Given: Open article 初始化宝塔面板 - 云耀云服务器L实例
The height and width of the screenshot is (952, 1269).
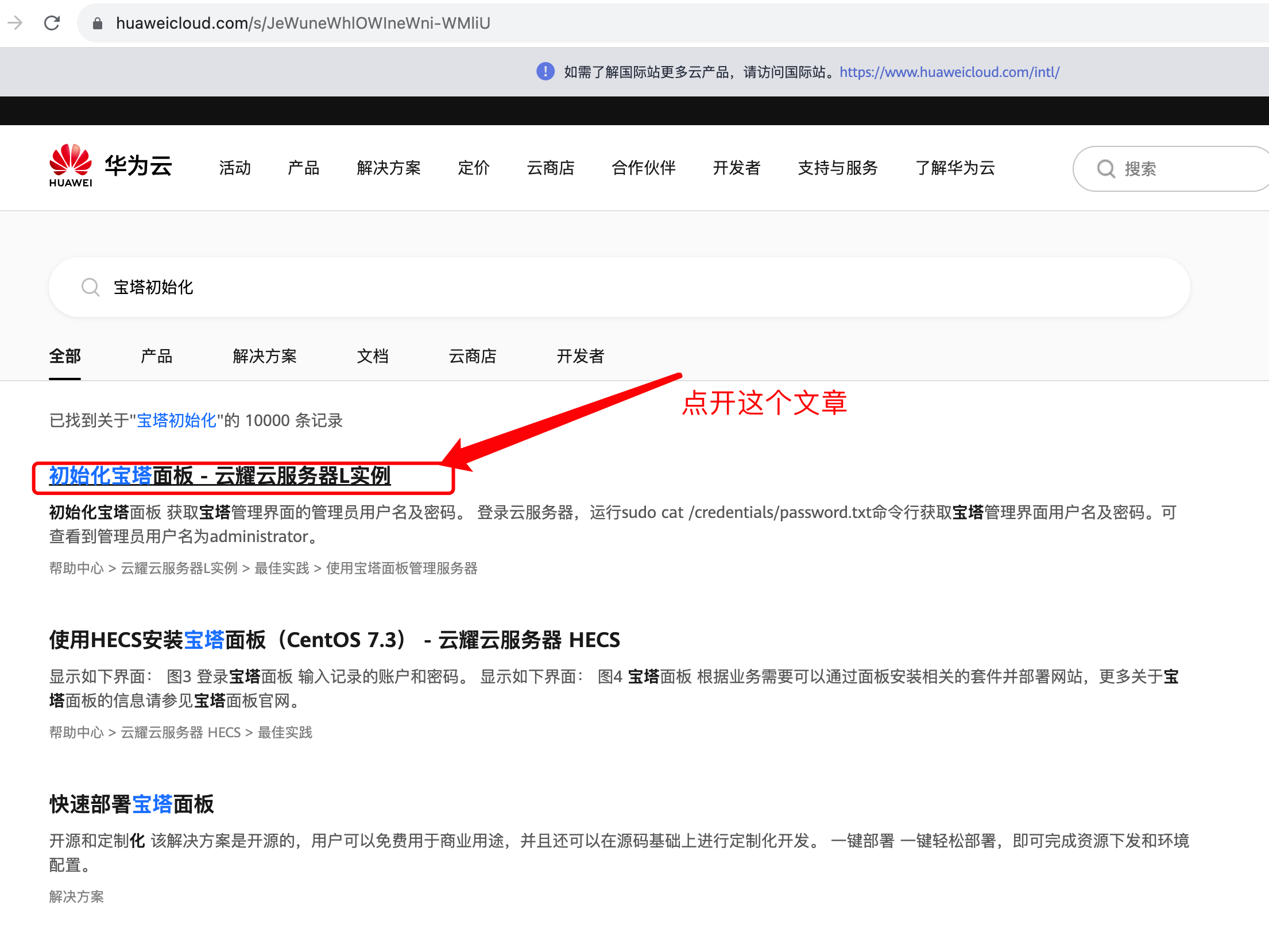Looking at the screenshot, I should [x=220, y=476].
